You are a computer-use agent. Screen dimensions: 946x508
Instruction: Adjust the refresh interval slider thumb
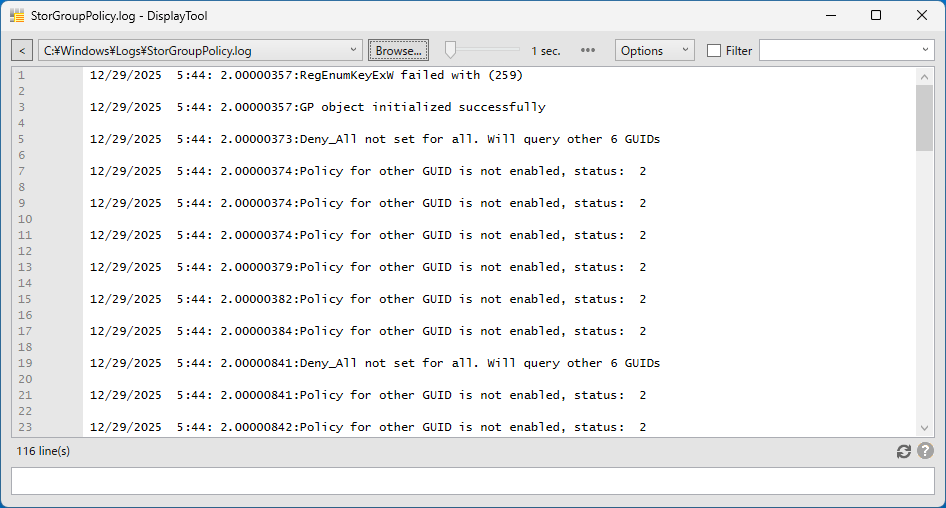[451, 50]
